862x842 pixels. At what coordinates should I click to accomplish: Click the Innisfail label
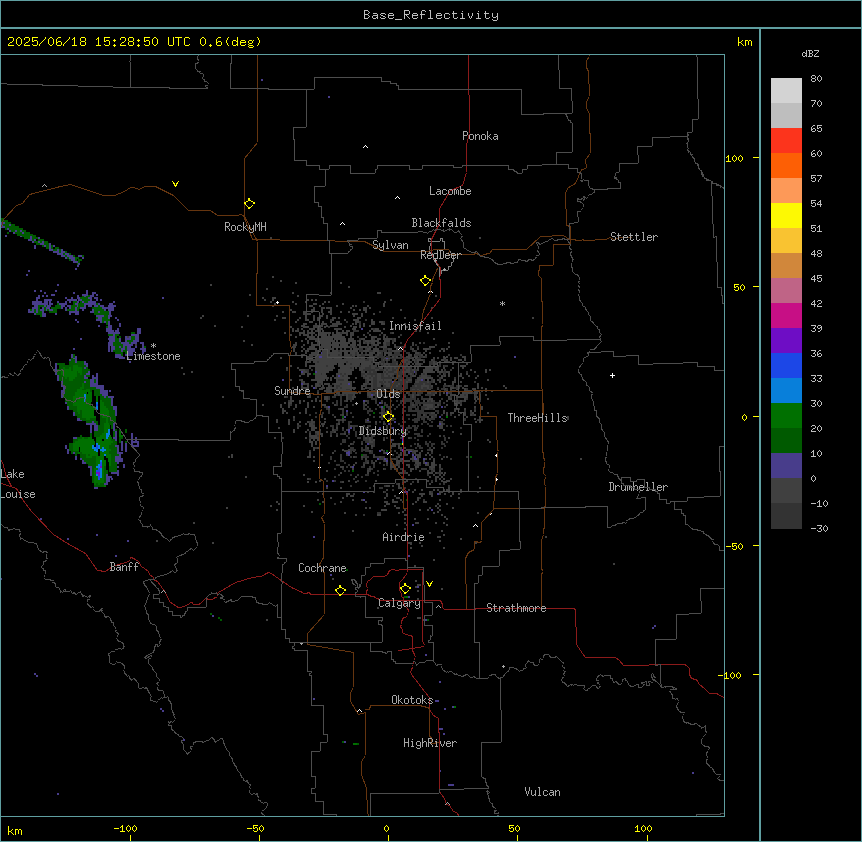(415, 326)
